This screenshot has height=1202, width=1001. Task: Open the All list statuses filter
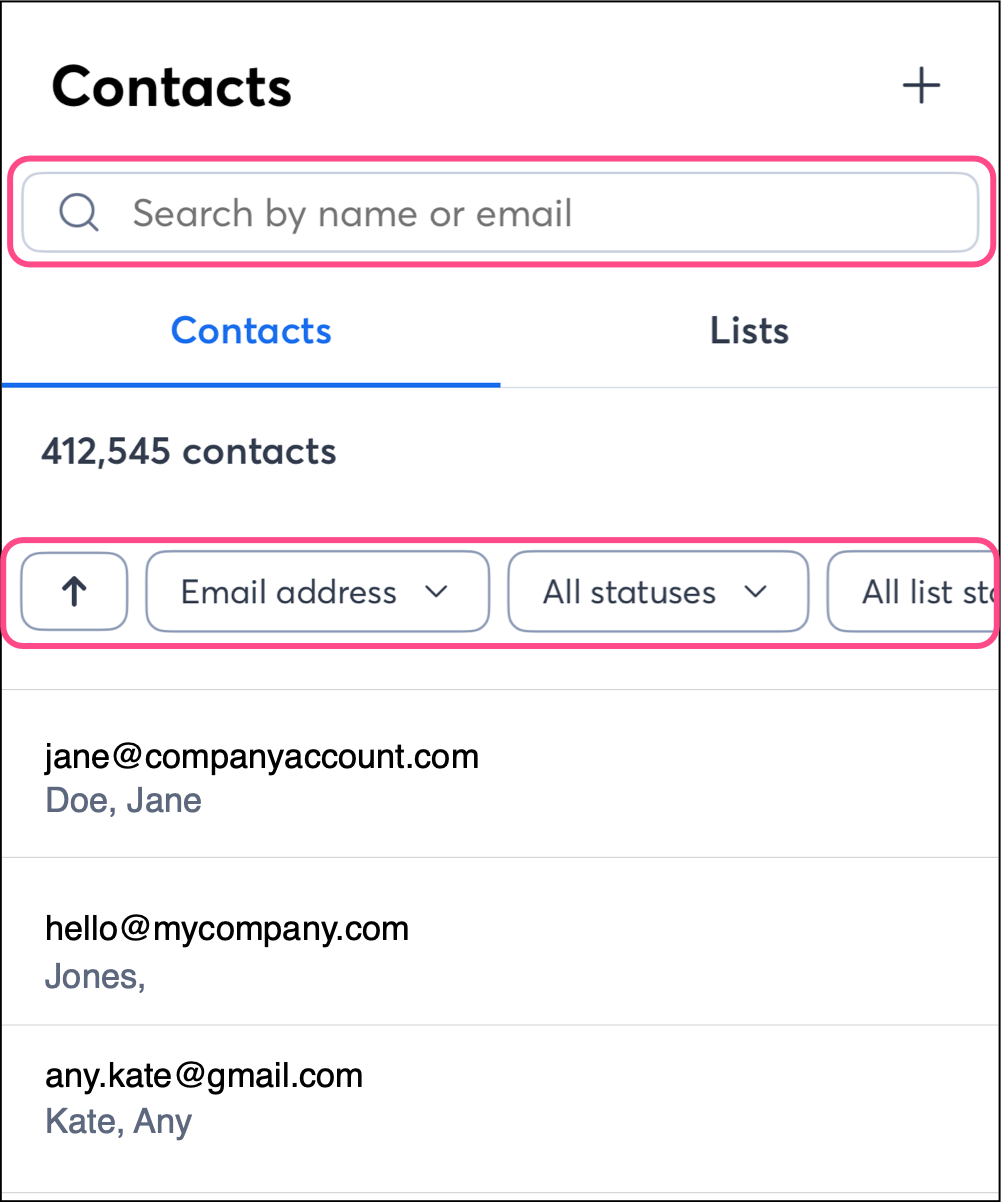click(915, 592)
